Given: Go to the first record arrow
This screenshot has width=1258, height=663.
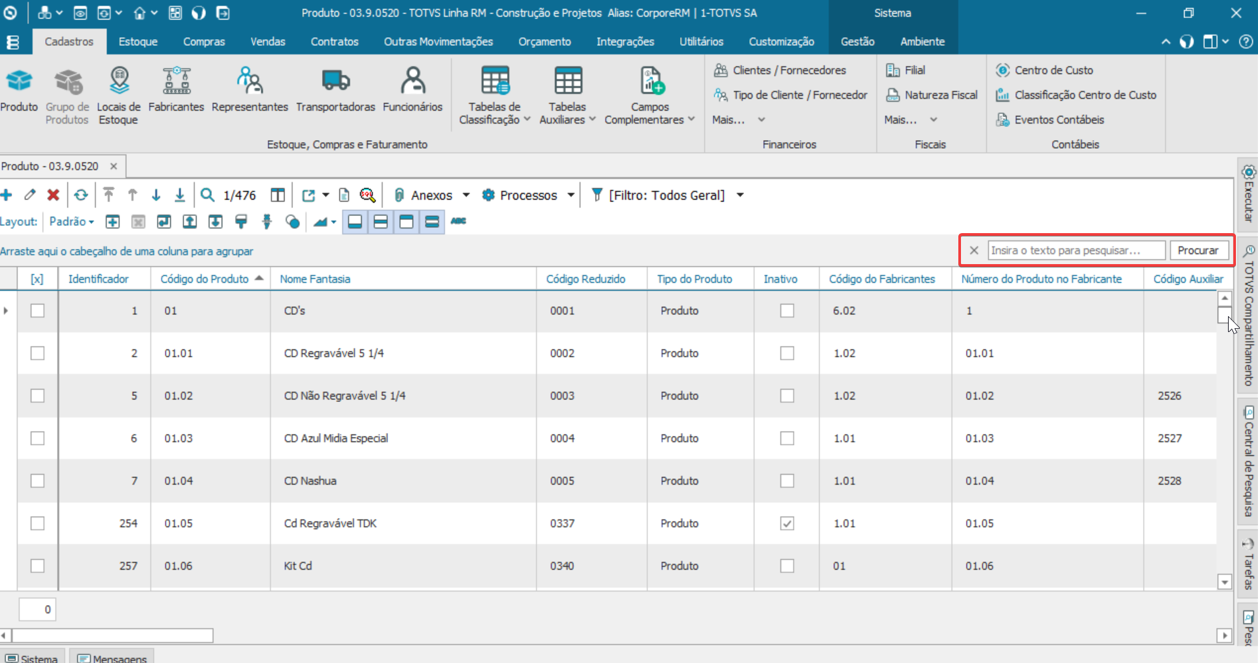Looking at the screenshot, I should pos(109,195).
